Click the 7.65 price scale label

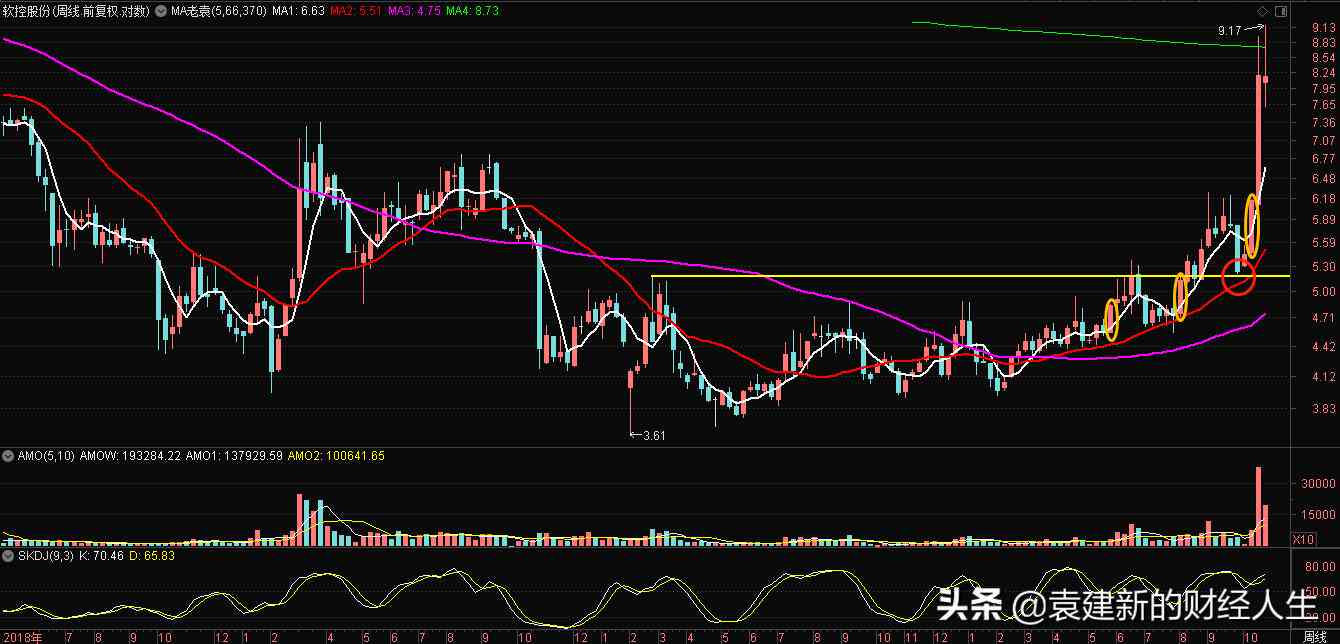coord(1323,105)
